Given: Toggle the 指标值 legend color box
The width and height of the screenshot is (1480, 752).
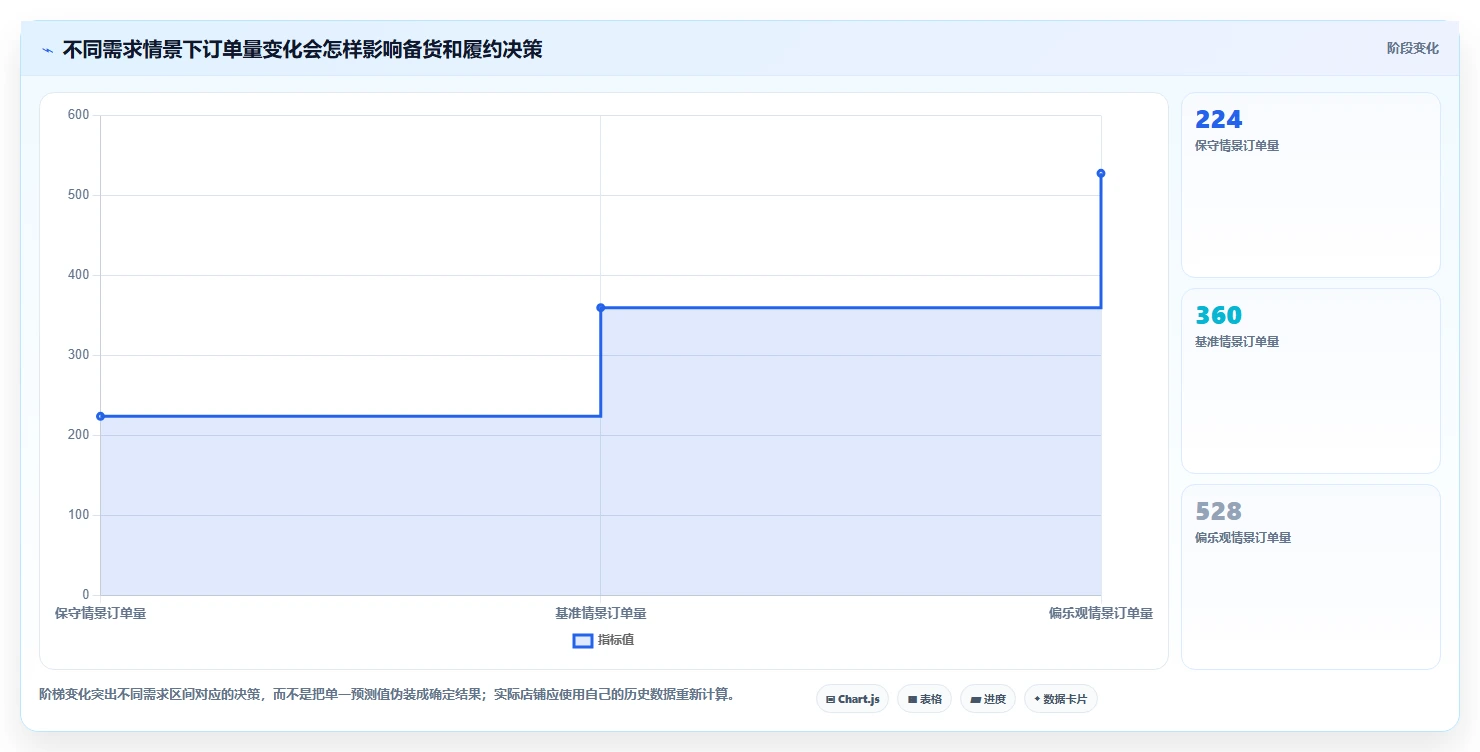Looking at the screenshot, I should click(x=582, y=640).
